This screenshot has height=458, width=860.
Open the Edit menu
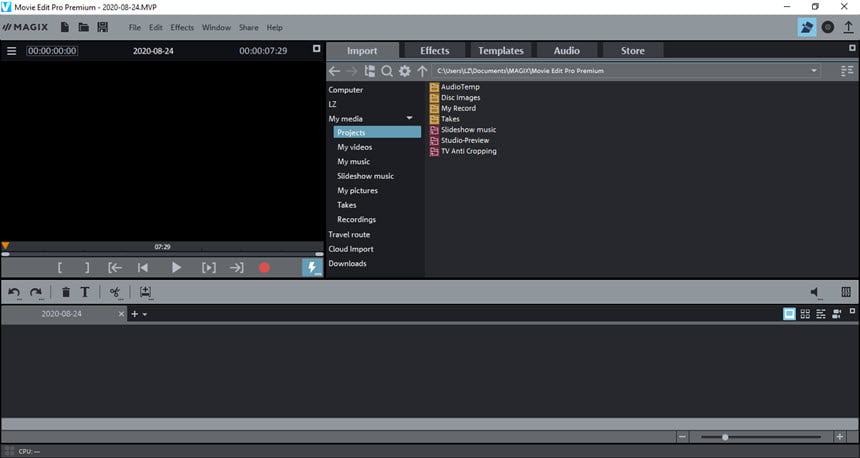[x=156, y=27]
